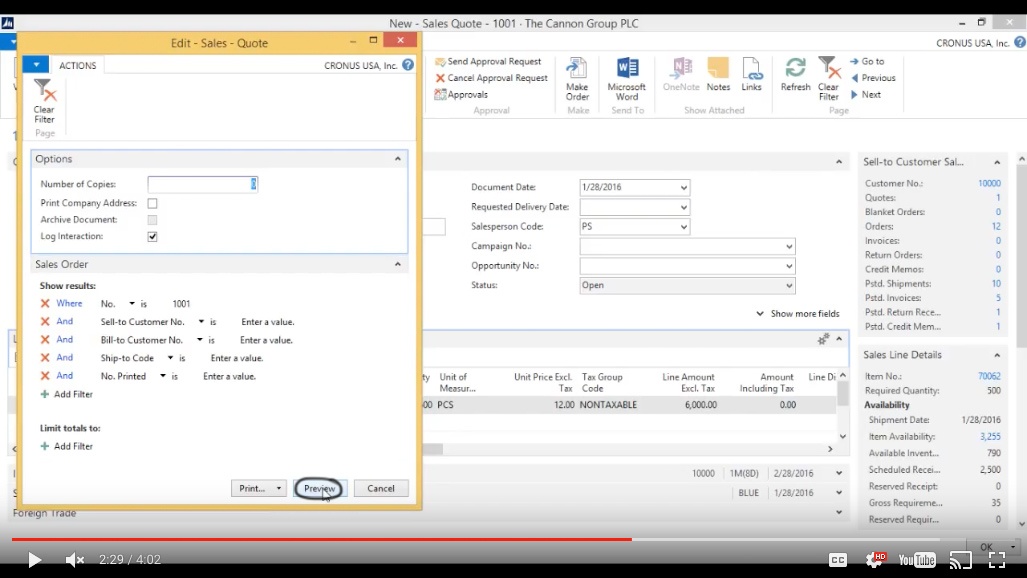Click cast to TV icon
This screenshot has width=1027, height=578.
961,560
